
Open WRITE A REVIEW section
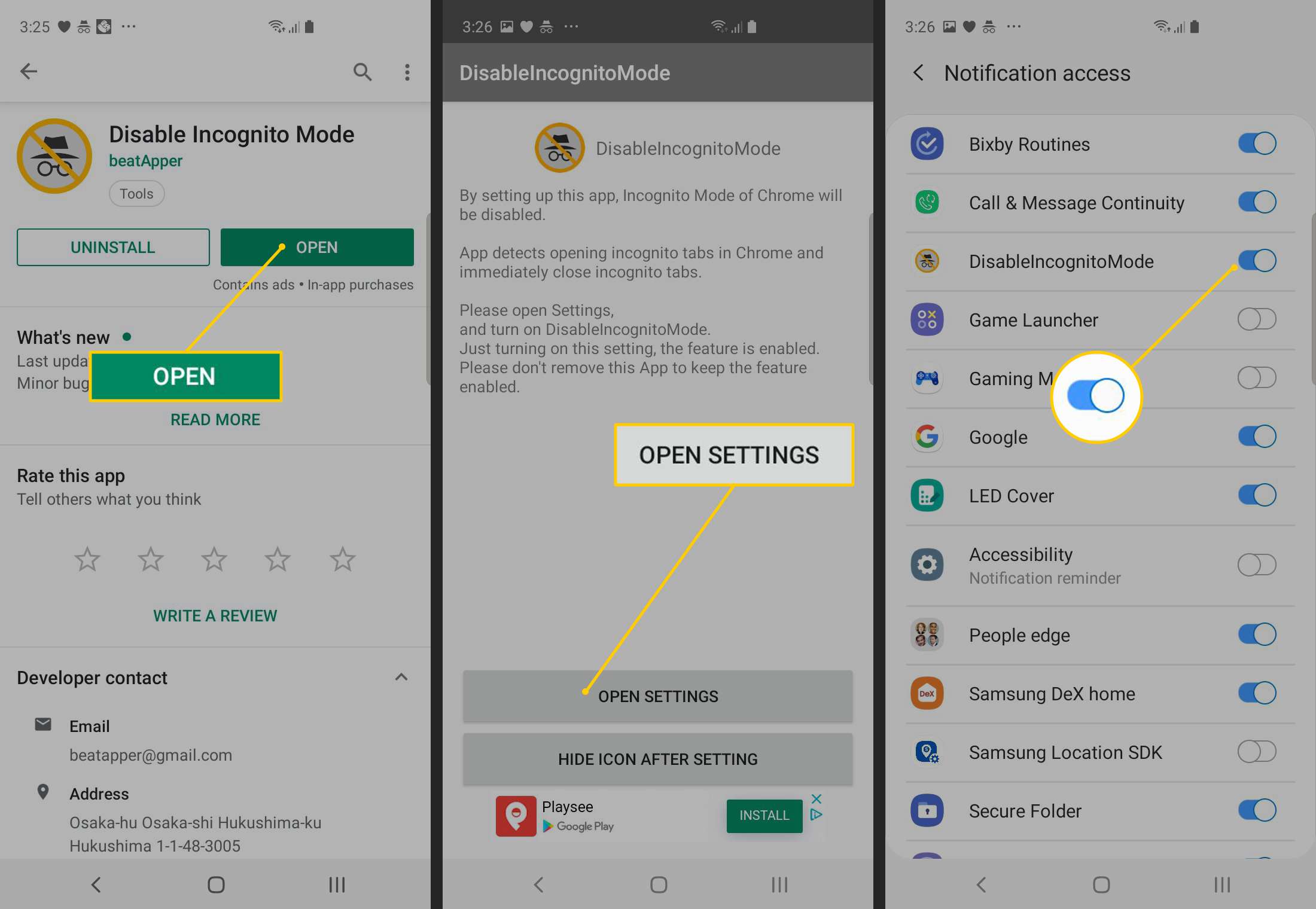(x=215, y=614)
